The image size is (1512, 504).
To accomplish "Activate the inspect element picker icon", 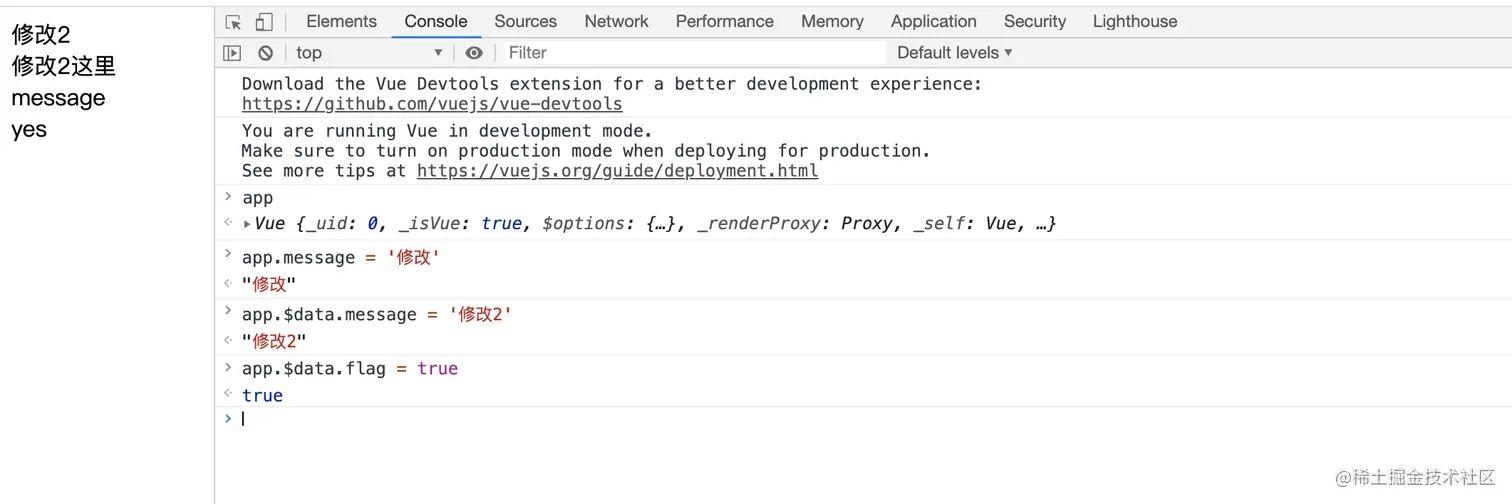I will 234,22.
